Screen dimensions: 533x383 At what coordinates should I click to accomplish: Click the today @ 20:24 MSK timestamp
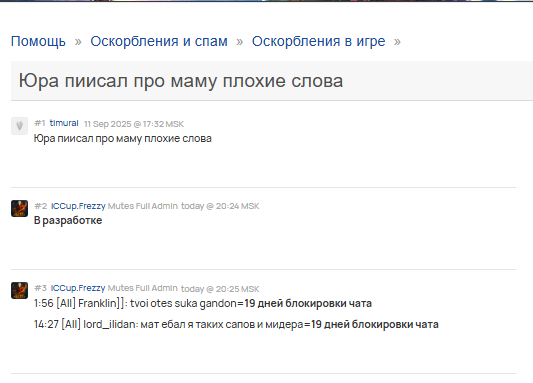pos(220,206)
